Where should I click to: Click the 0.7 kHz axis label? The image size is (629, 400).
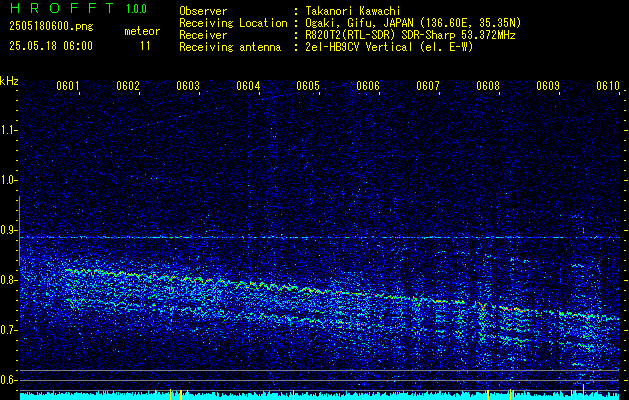click(8, 330)
